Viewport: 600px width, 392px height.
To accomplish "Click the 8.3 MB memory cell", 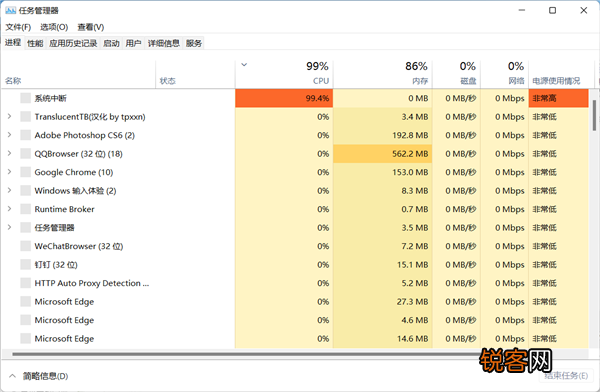I will click(383, 190).
